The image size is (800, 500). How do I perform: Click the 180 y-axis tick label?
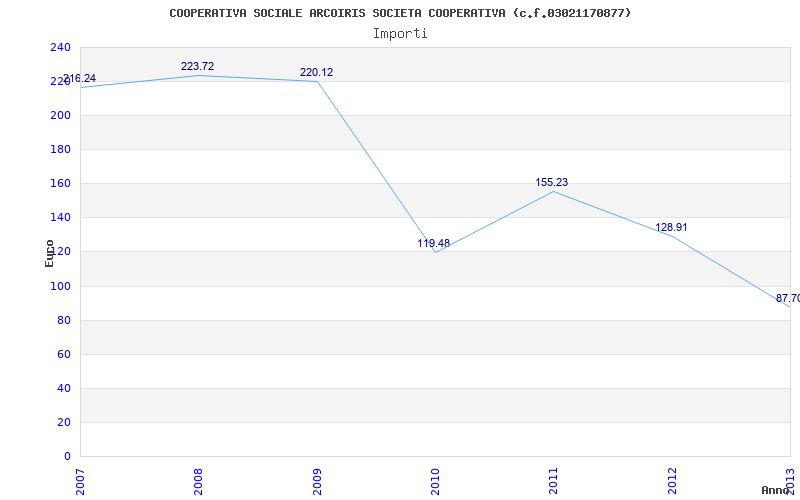pos(60,149)
